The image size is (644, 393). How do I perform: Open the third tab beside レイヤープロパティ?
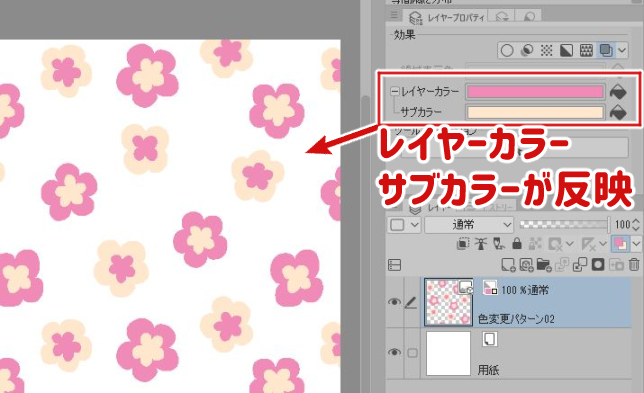coord(529,17)
